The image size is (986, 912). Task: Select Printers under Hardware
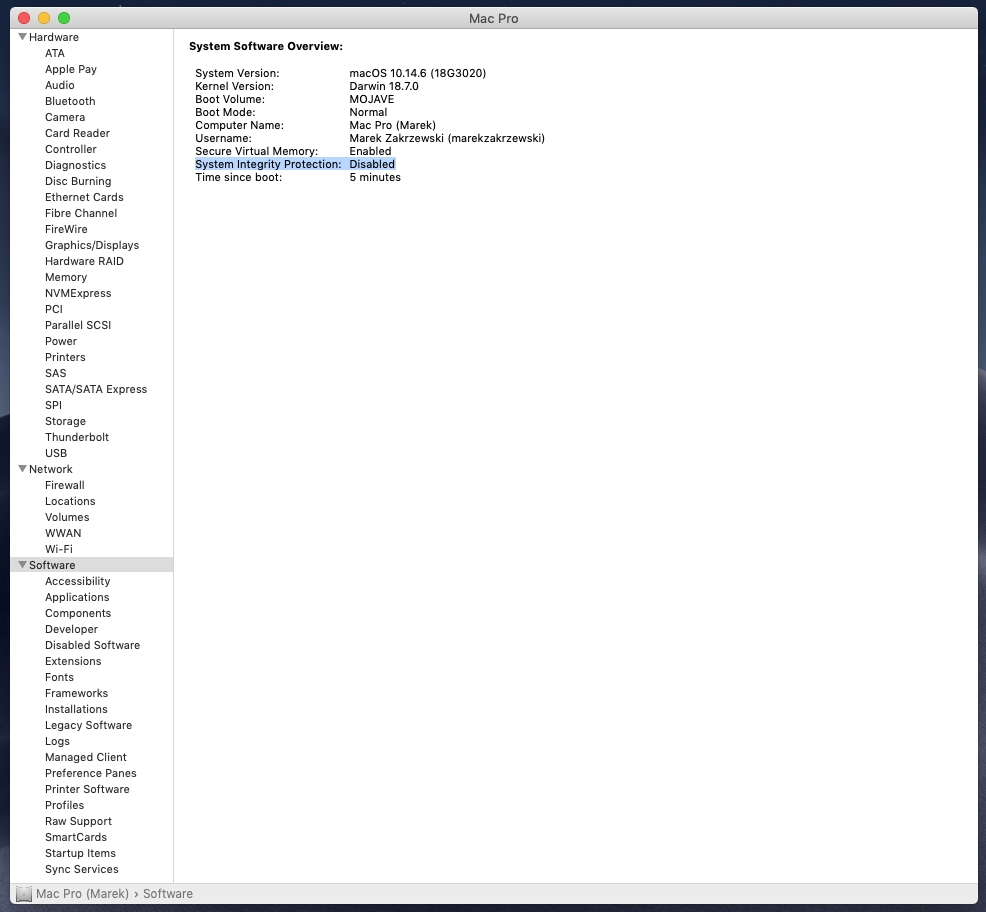(65, 357)
